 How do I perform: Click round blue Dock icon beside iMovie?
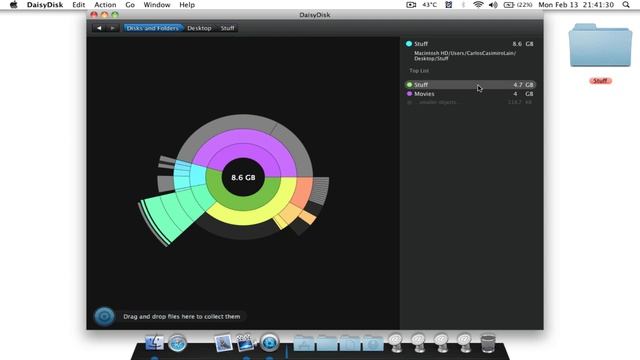(269, 343)
